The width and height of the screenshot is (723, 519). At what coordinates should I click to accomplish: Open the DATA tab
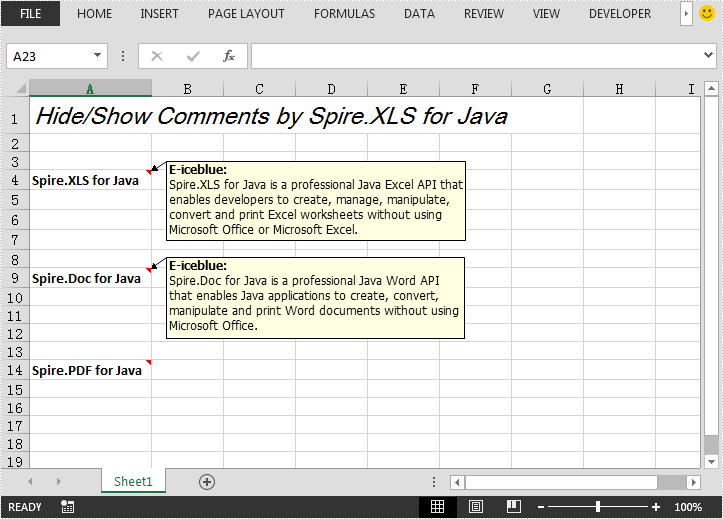419,14
